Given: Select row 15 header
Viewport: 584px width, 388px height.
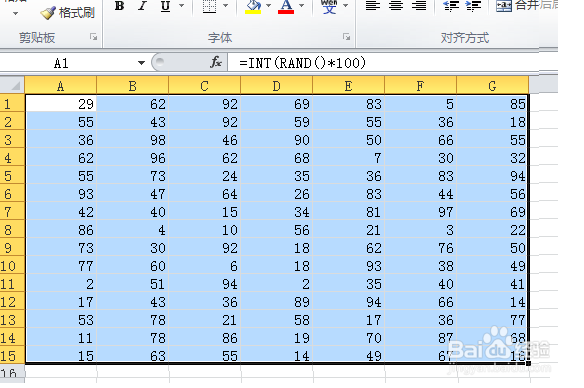Looking at the screenshot, I should (x=12, y=356).
